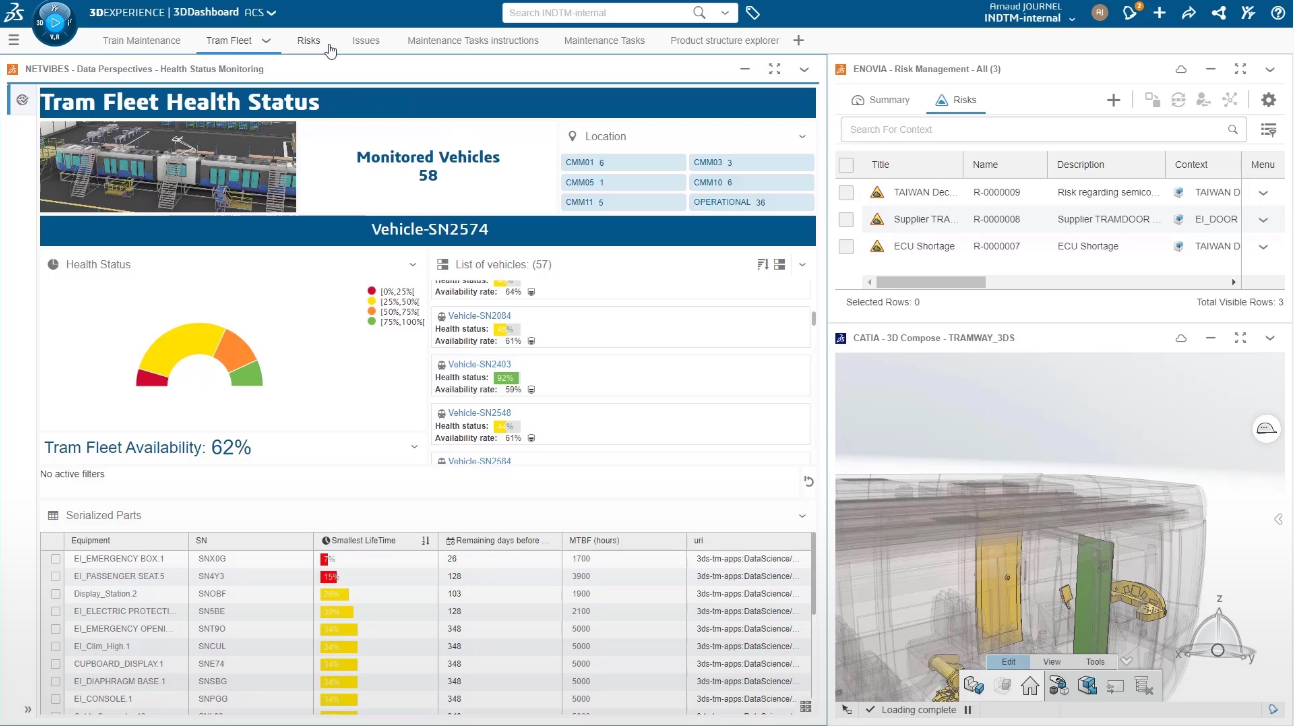Reset filters with the undo arrow icon
Viewport: 1294px width, 726px height.
pos(808,481)
